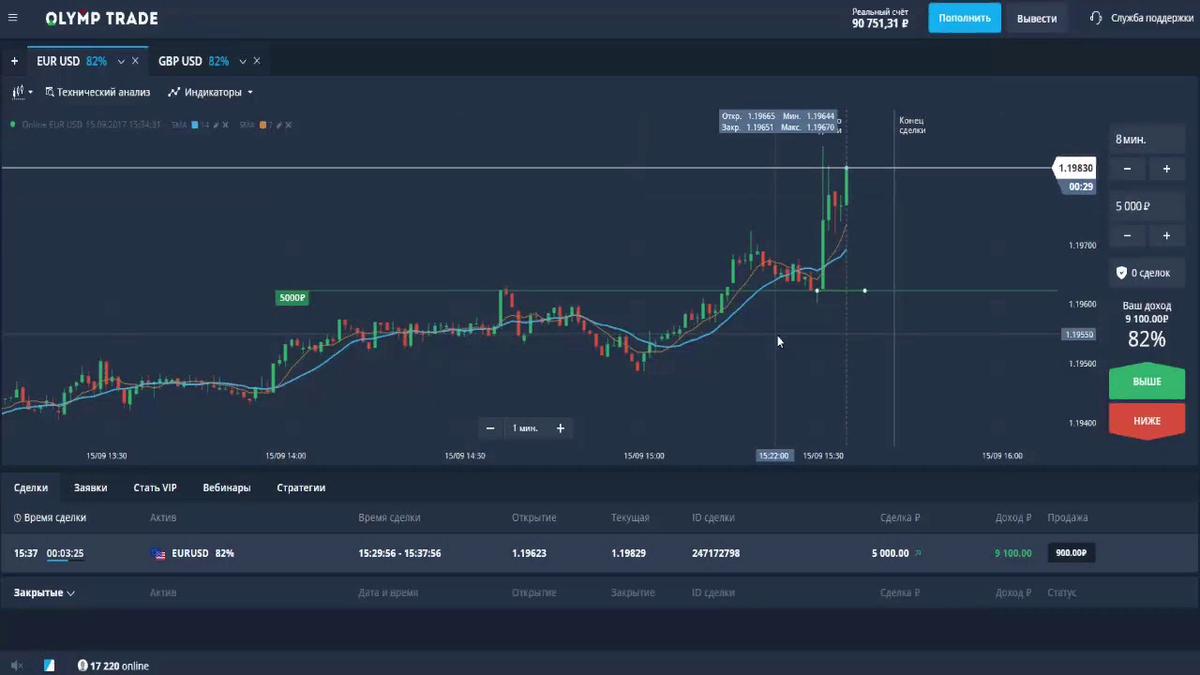Click the 17 220 online user counter
Viewport: 1200px width, 675px height.
[x=113, y=666]
